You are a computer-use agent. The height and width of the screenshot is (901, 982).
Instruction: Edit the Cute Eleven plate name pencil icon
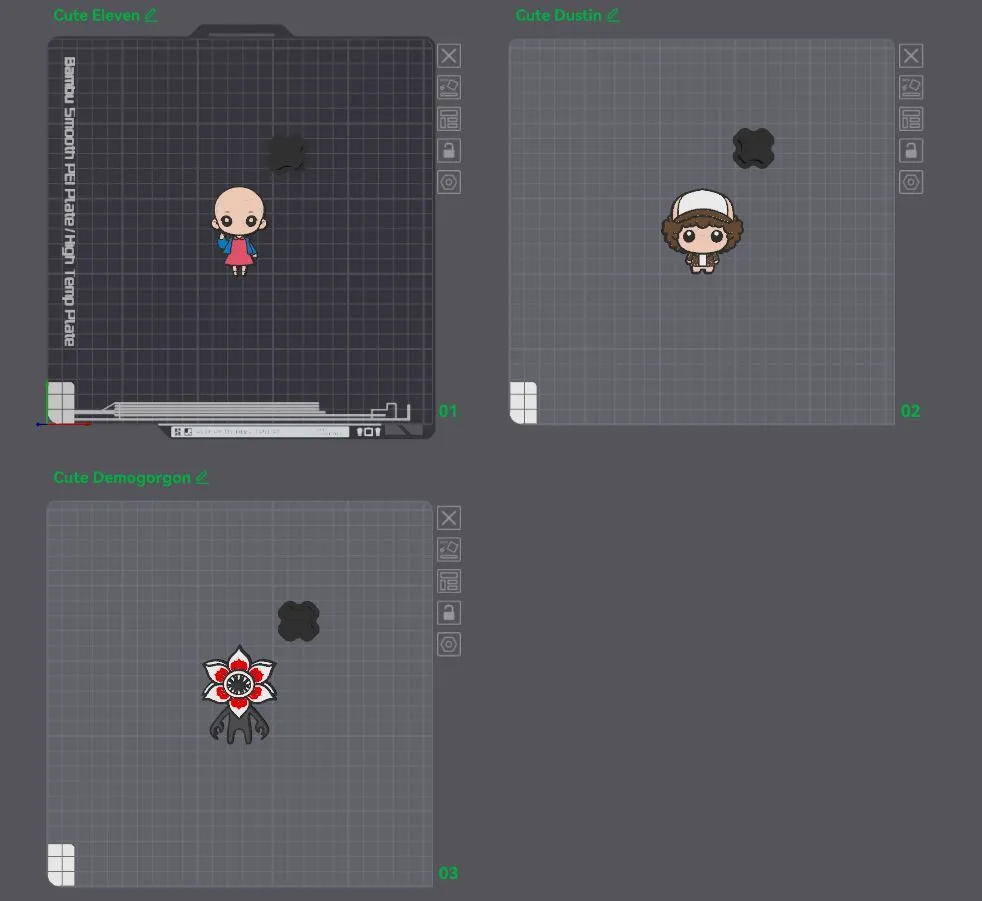pyautogui.click(x=150, y=15)
